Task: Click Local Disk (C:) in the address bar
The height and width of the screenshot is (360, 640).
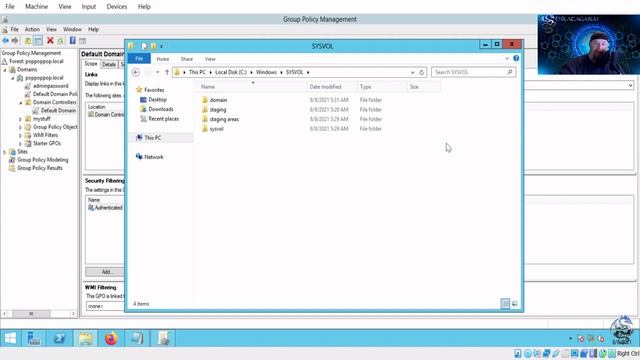Action: point(231,72)
